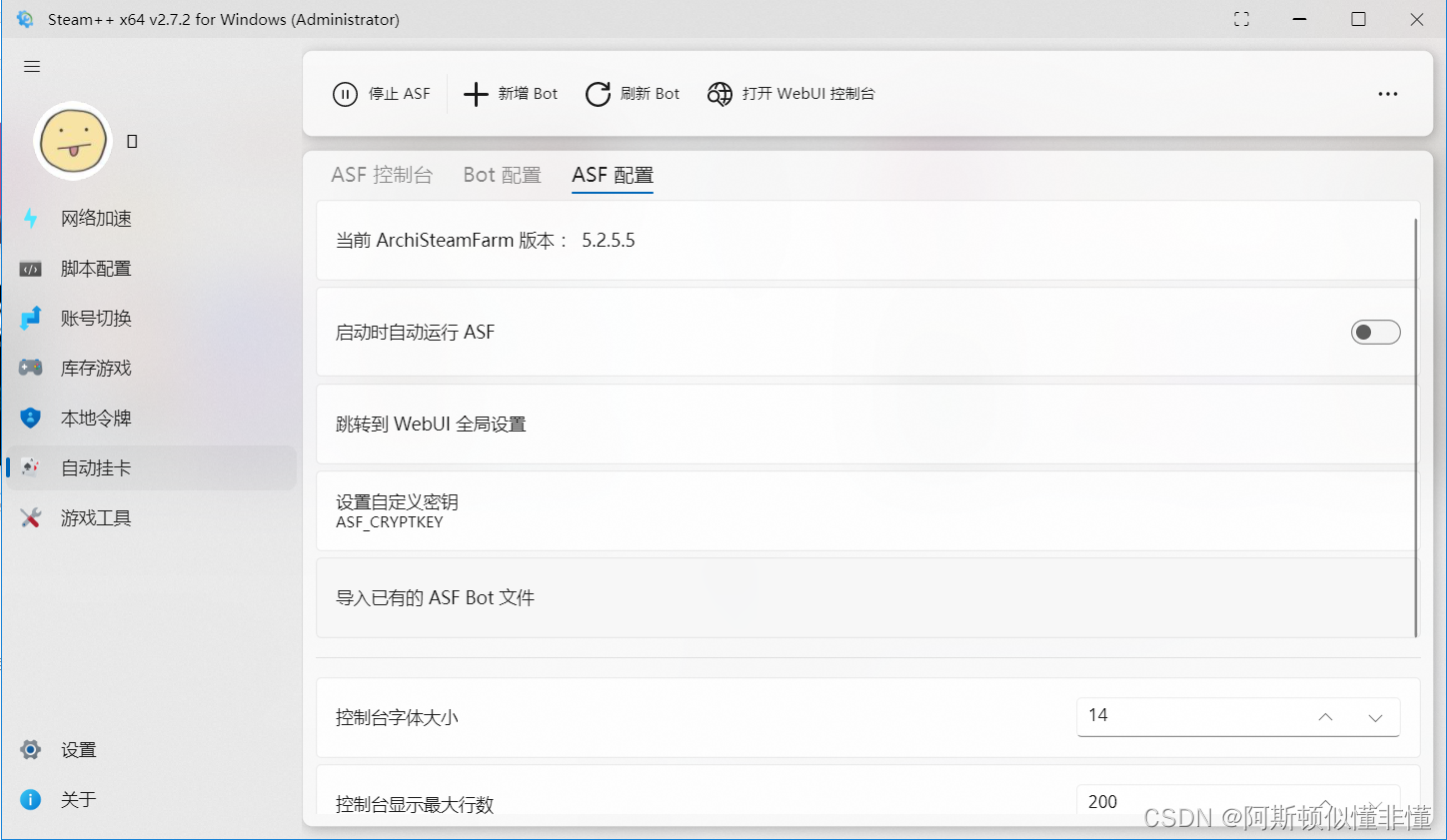Screen dimensions: 1447x840
Task: Click 导入已有的 ASF Bot 文件 row
Action: 866,597
